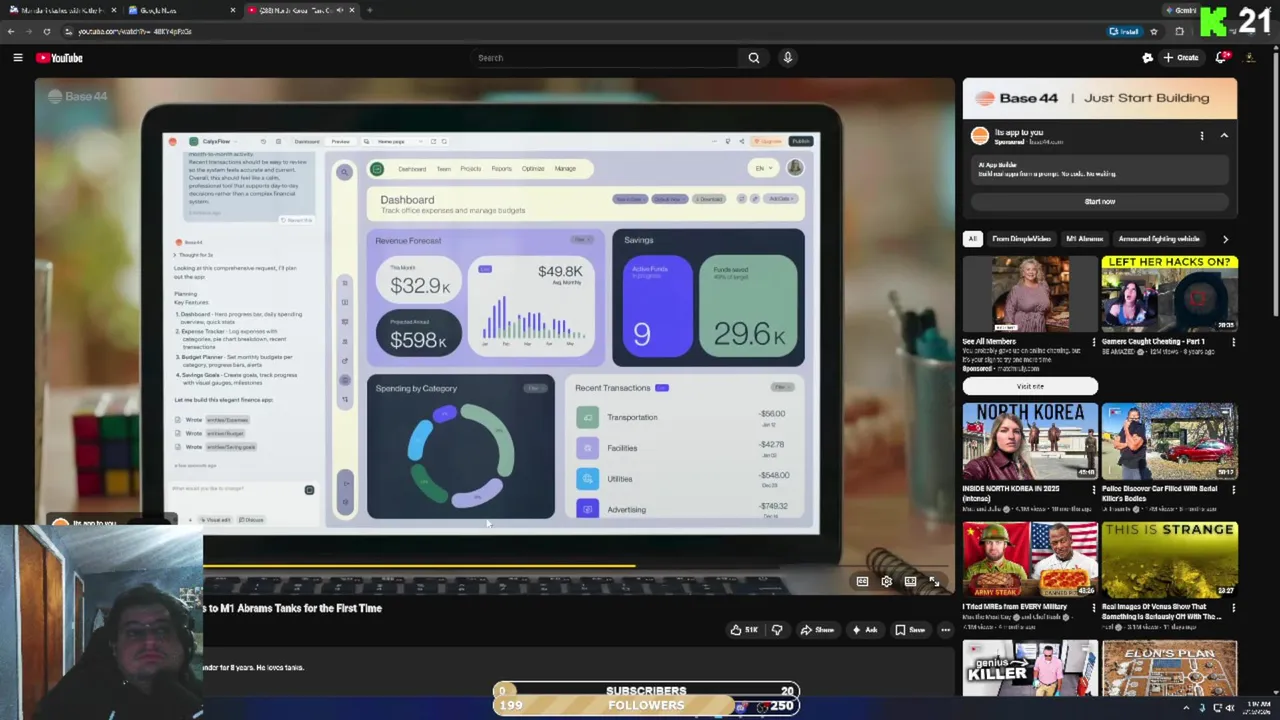
Task: Open the YouTube notifications bell
Action: click(1221, 58)
